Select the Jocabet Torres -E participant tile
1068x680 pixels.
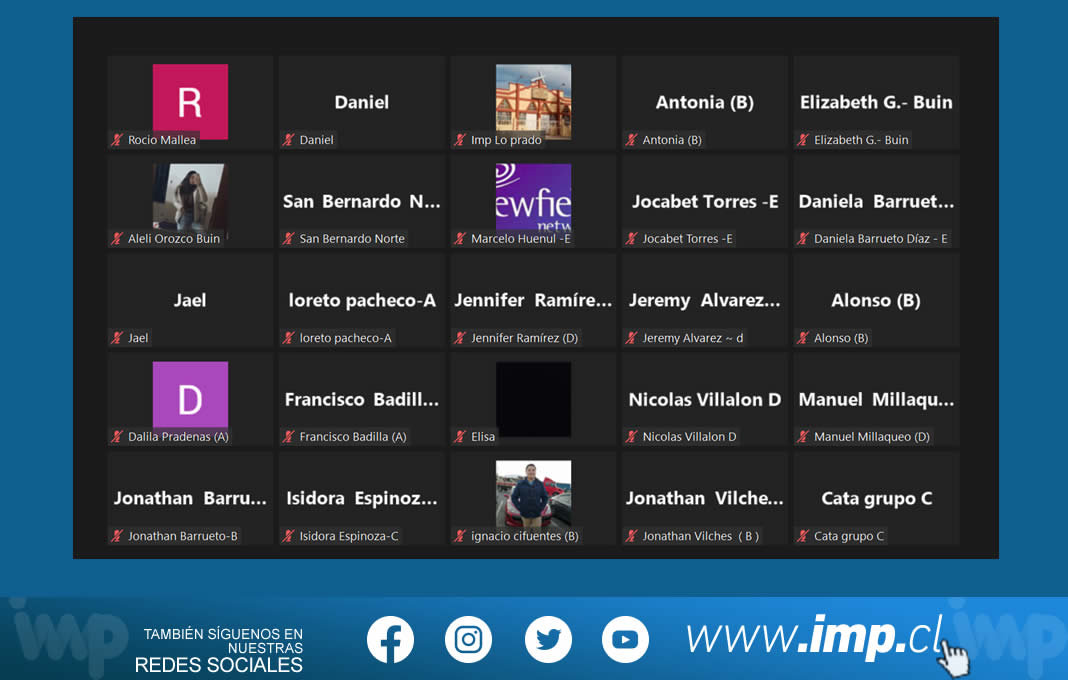point(704,202)
